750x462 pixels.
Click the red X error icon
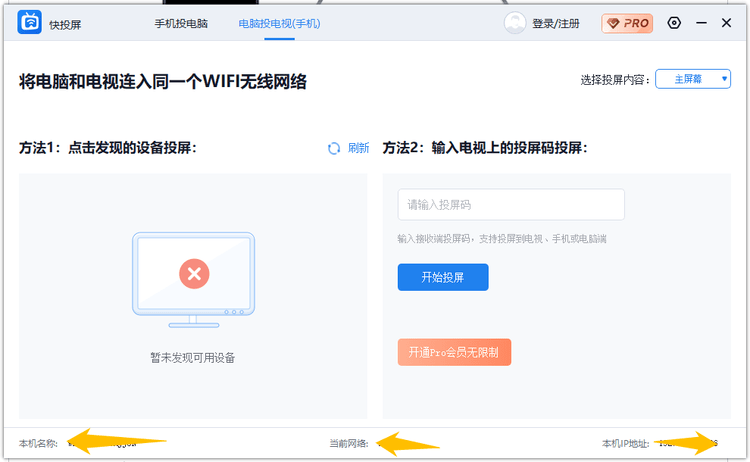194,273
